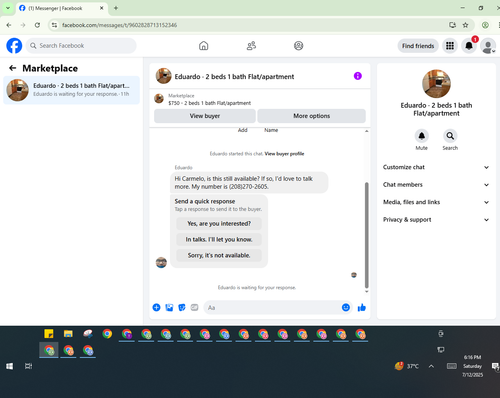Click the chat scrollbar down arrow
Viewport: 500px width, 398px height.
click(367, 291)
